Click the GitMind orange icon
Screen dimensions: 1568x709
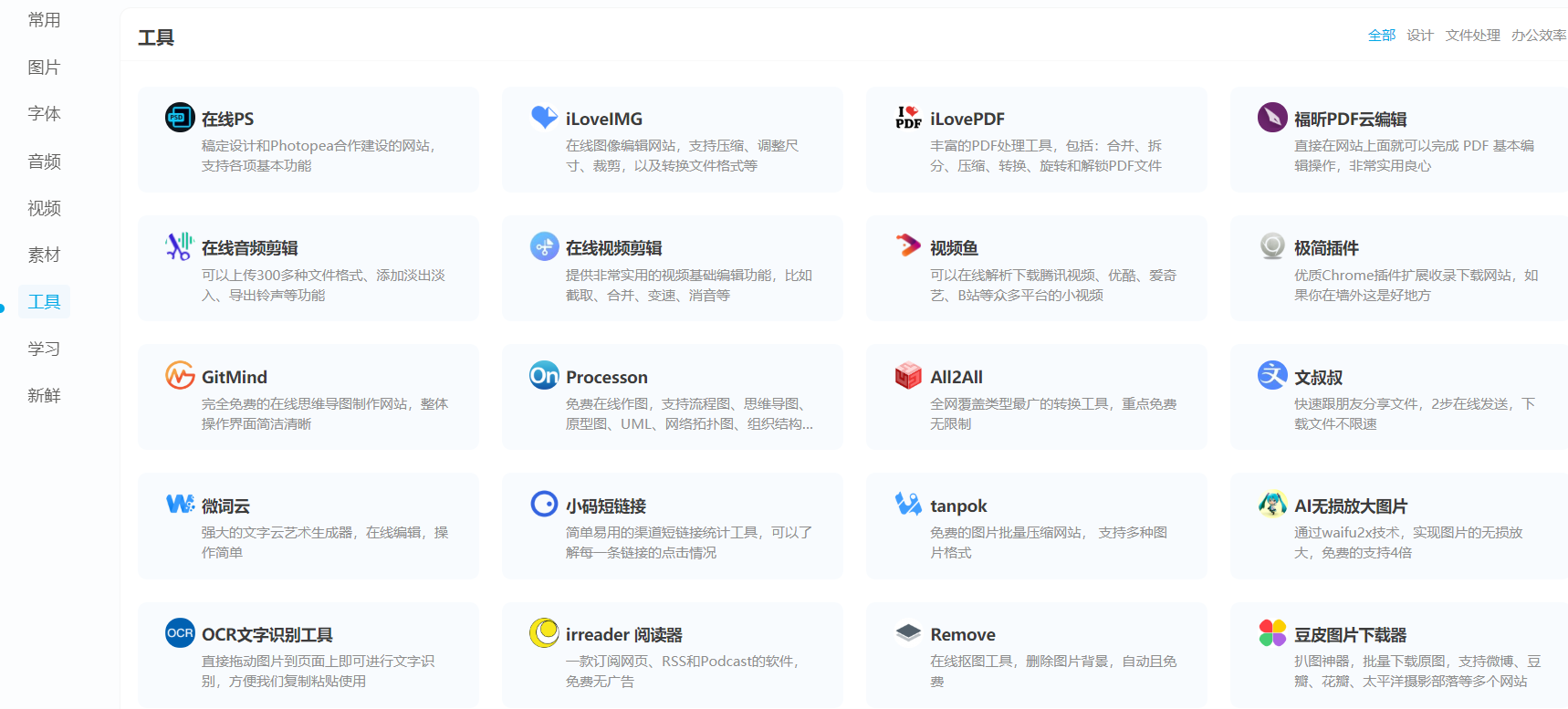pyautogui.click(x=180, y=375)
